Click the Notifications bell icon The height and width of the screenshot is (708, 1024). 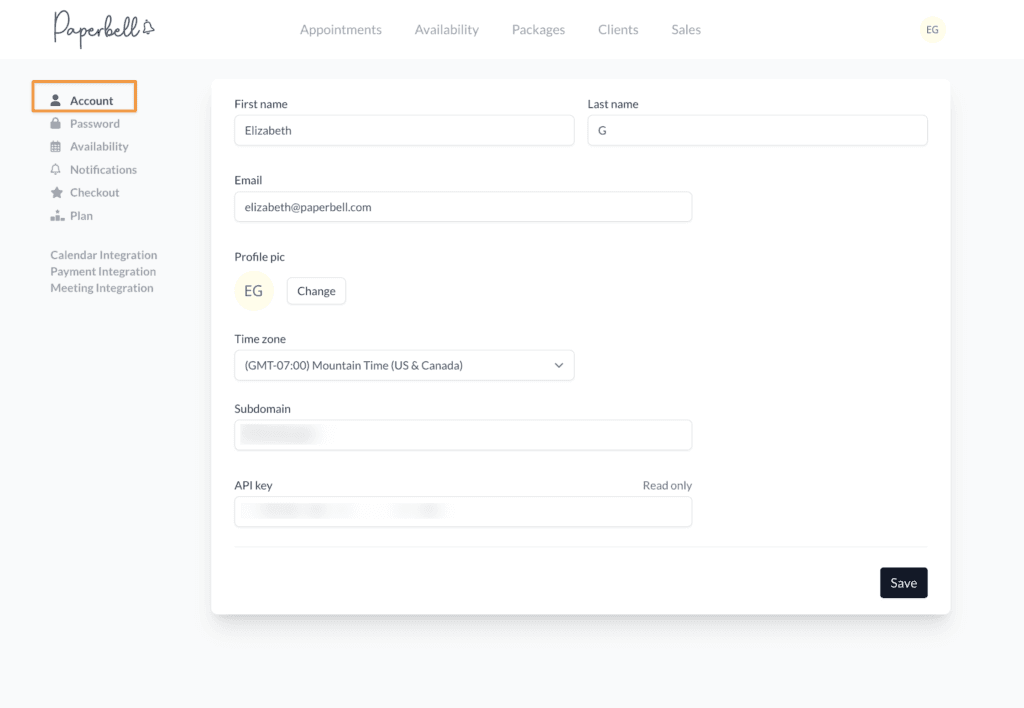[56, 169]
